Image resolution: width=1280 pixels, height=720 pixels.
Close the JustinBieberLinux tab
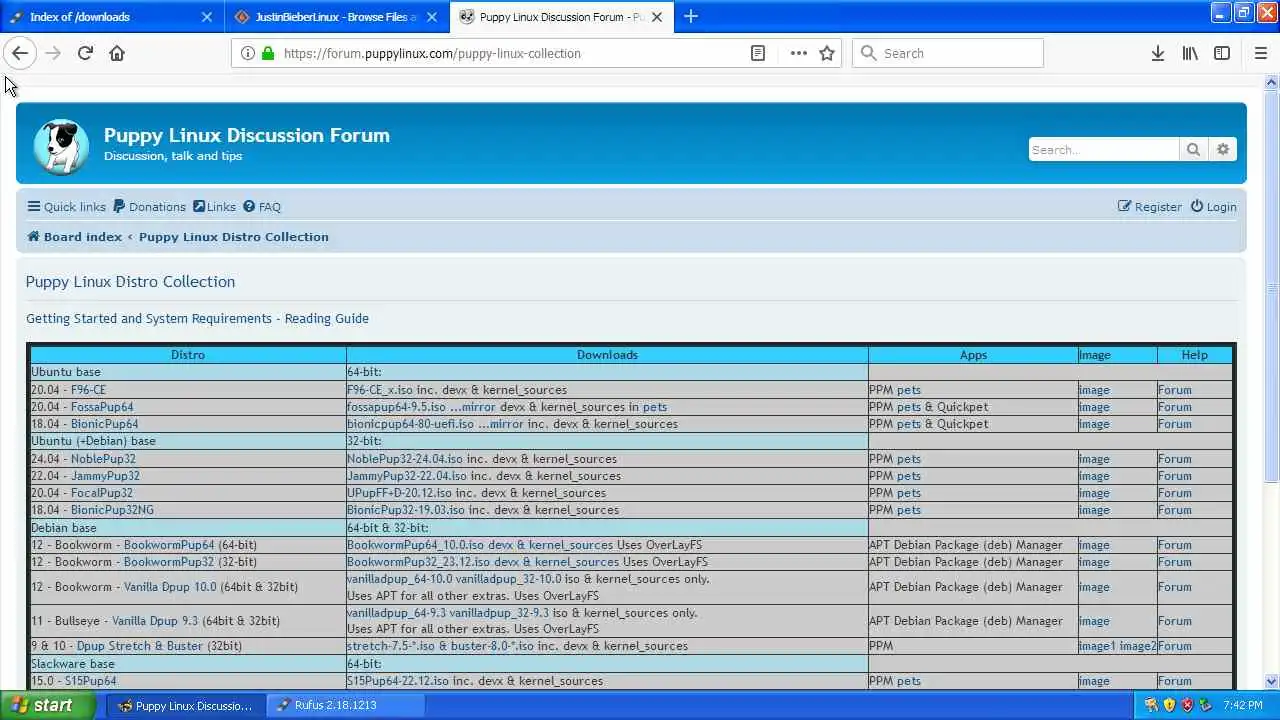432,17
